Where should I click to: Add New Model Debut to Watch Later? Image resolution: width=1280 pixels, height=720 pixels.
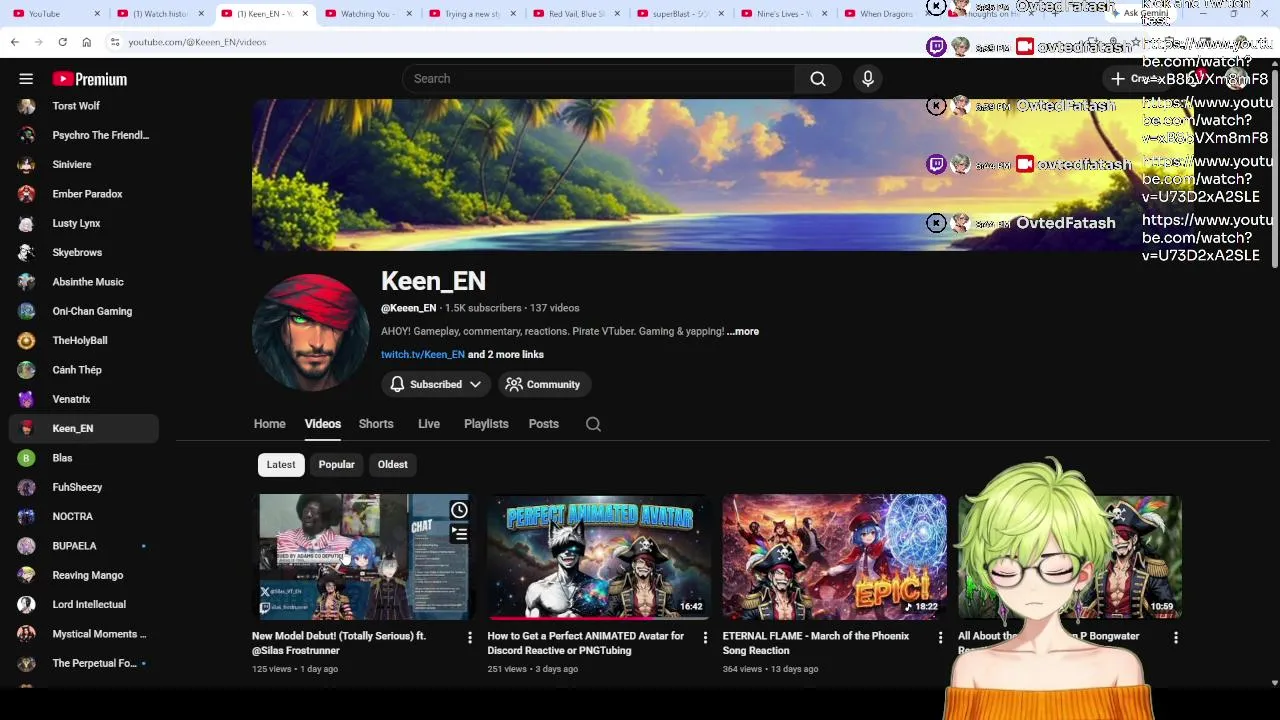coord(459,511)
